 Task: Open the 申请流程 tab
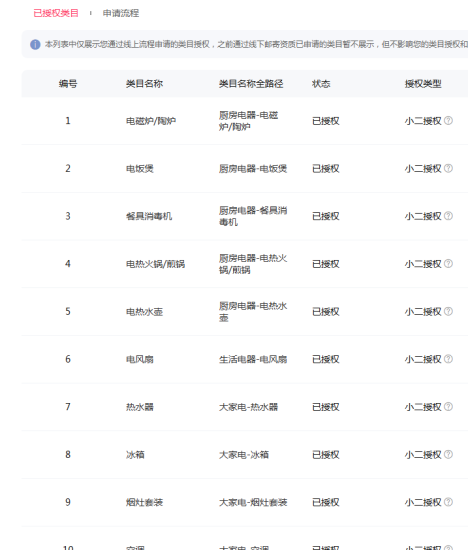coord(121,13)
